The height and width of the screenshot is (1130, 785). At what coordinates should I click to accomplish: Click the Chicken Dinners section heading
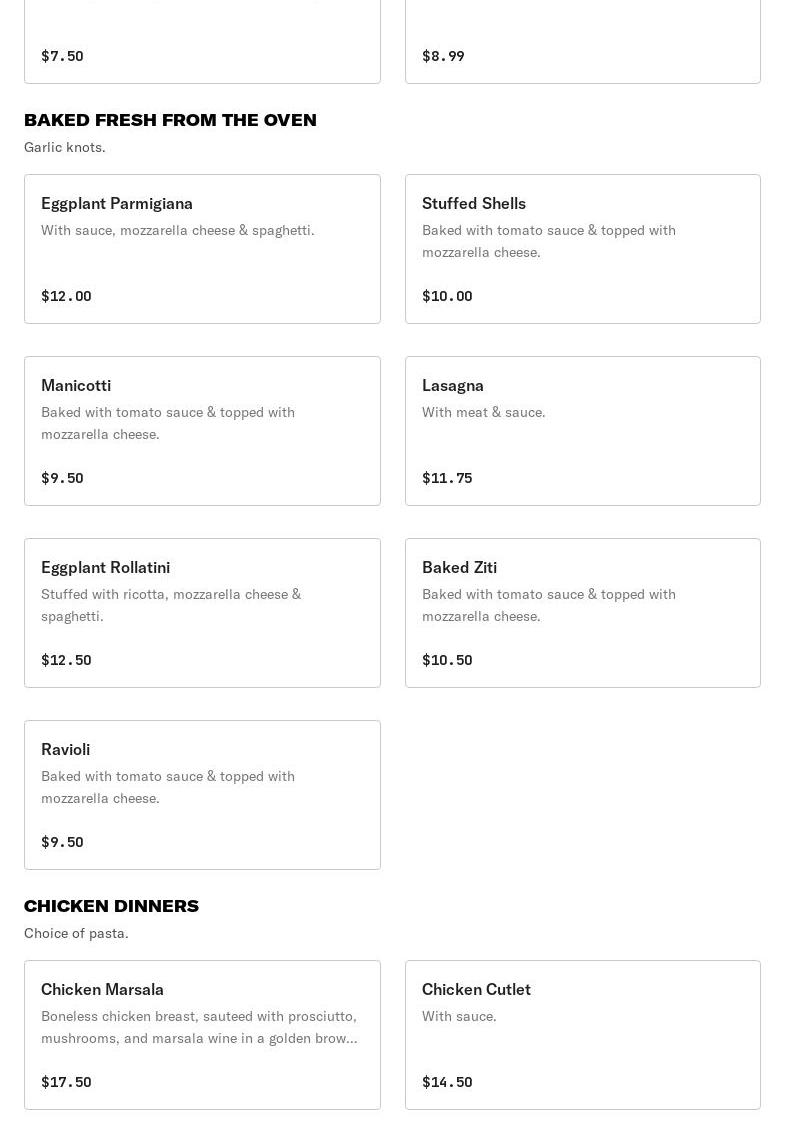coord(111,906)
